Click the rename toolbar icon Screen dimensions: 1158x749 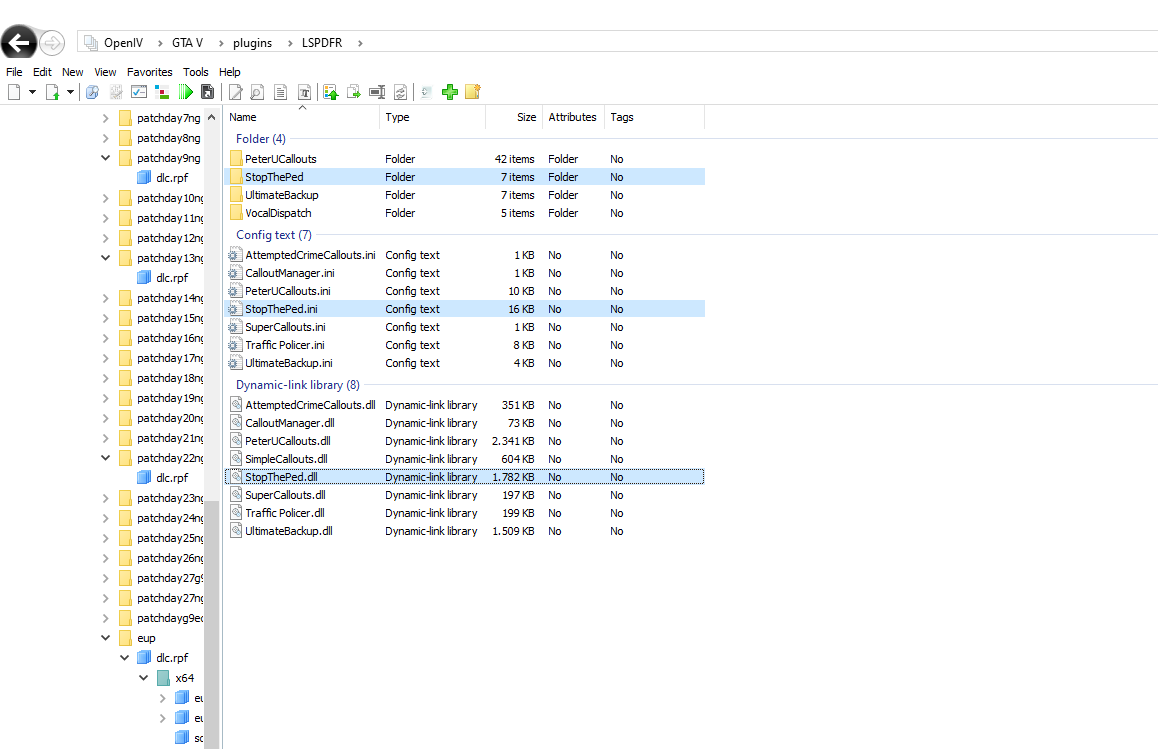(x=377, y=92)
